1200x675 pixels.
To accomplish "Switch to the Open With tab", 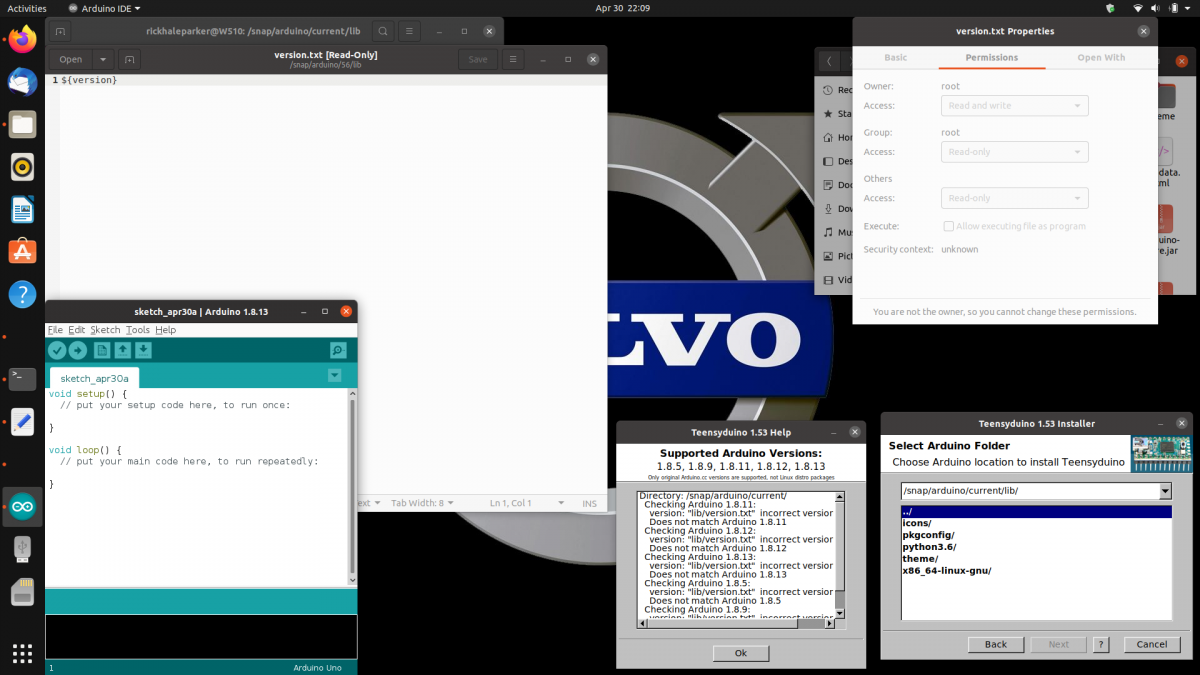I will (x=1100, y=57).
